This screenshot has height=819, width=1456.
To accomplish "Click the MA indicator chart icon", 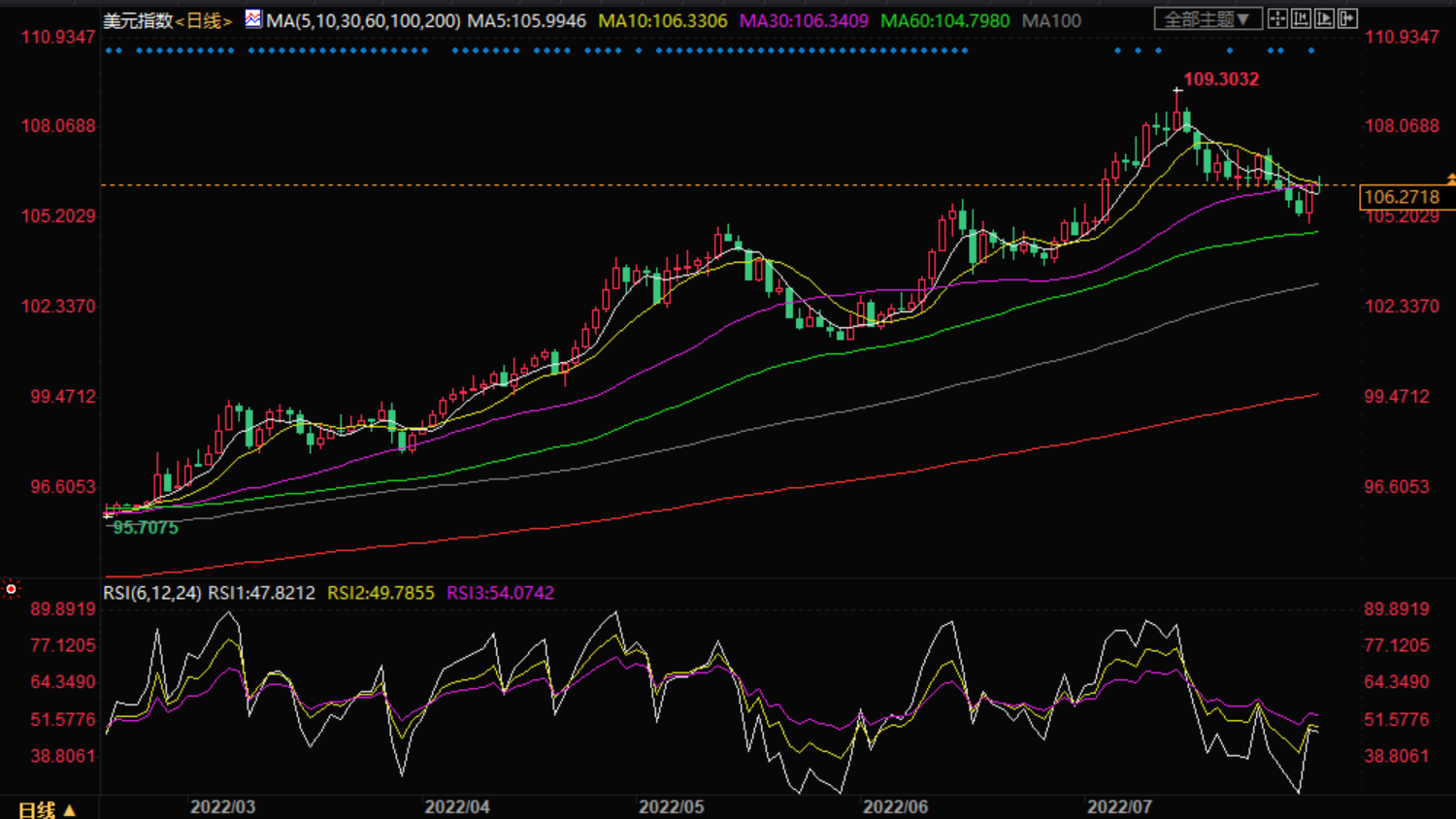I will pos(253,19).
